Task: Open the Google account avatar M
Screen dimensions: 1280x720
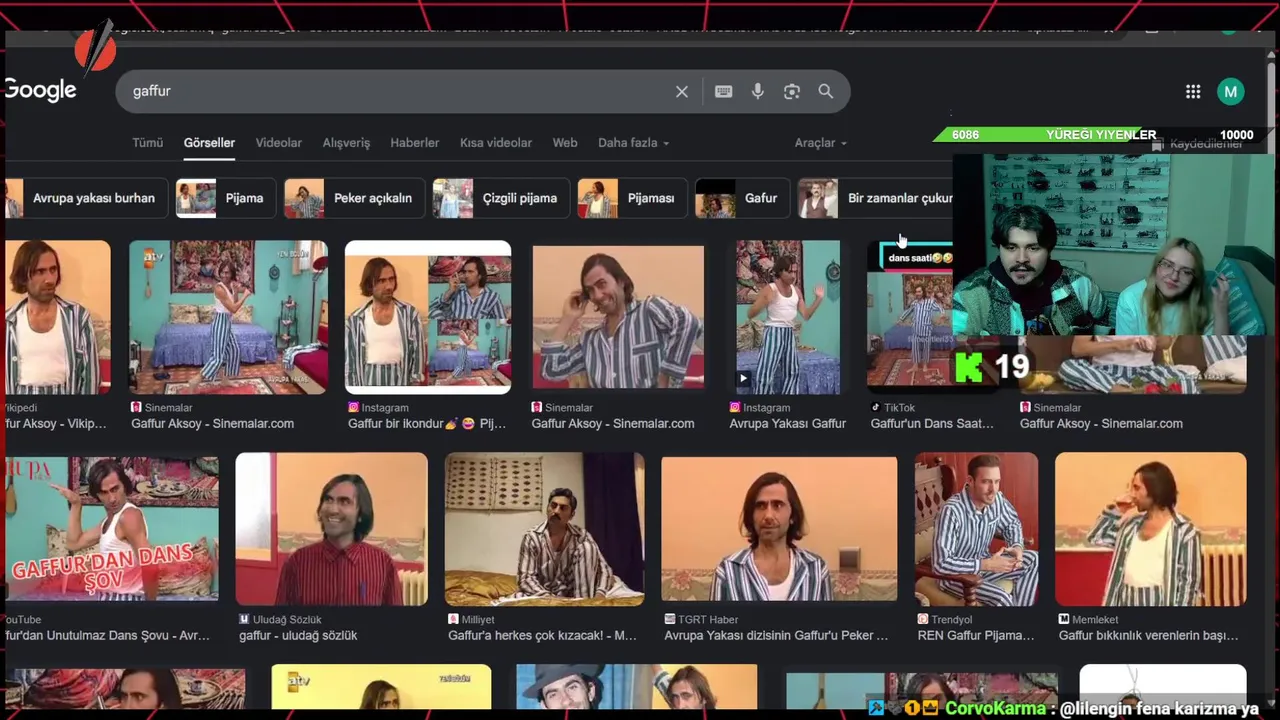Action: [x=1231, y=92]
